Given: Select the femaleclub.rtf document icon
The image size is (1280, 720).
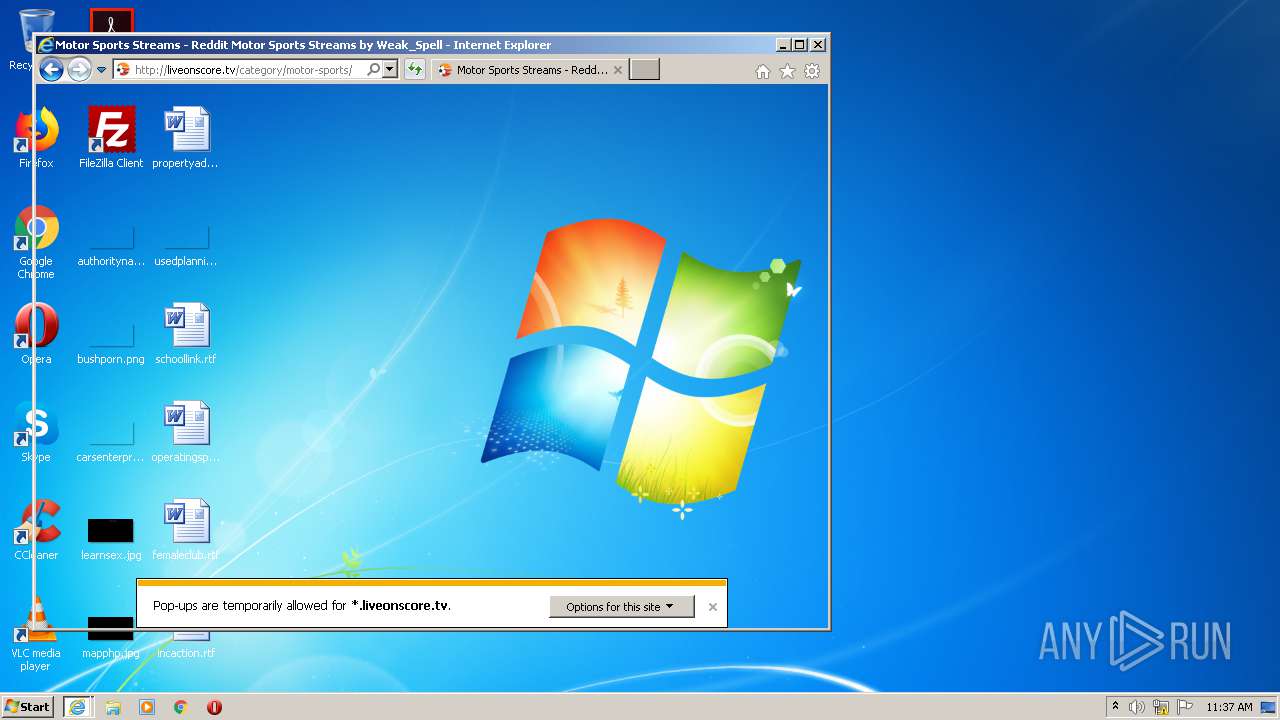Looking at the screenshot, I should point(185,531).
